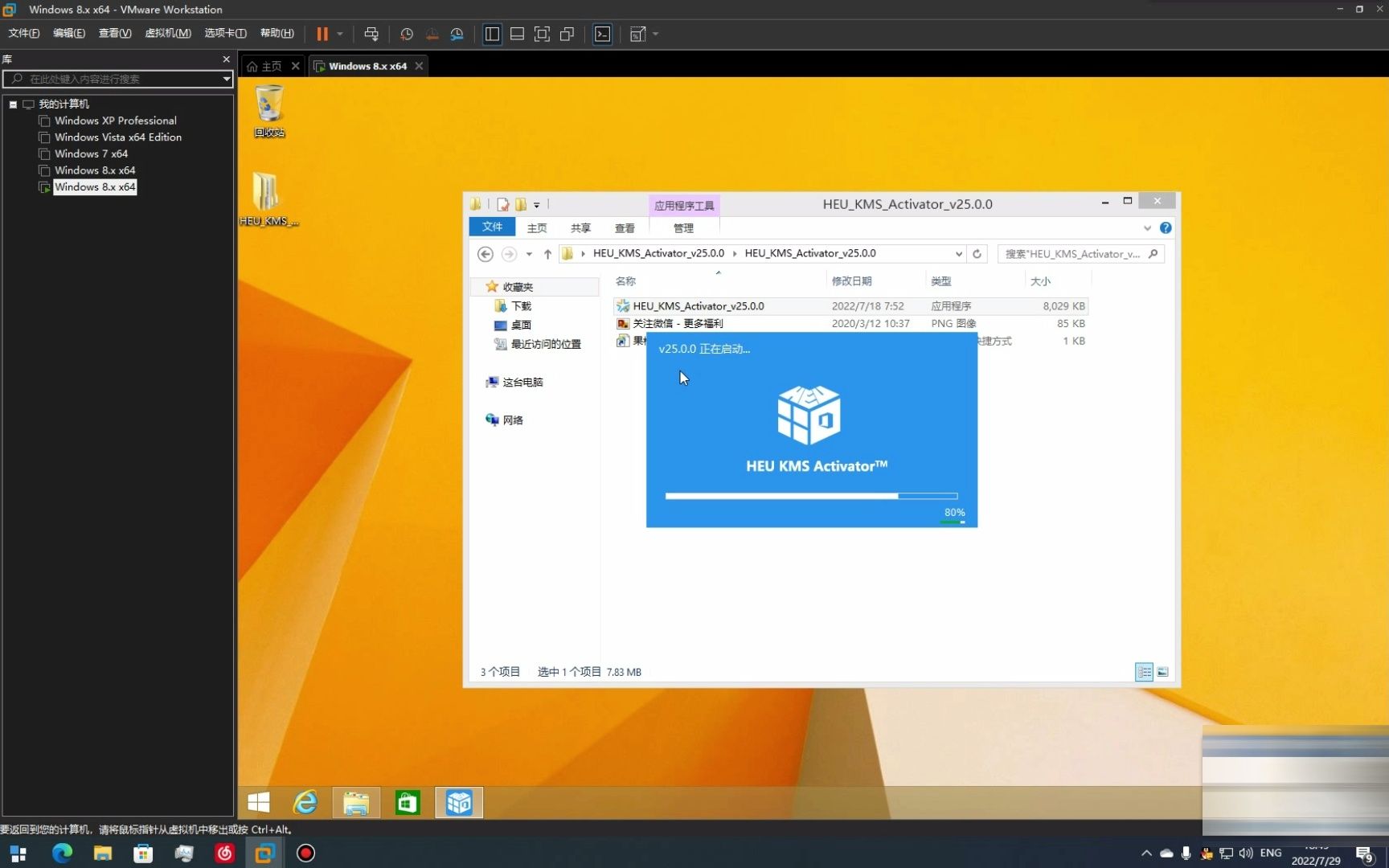
Task: Open Microsoft Edge on the host taskbar
Action: [x=62, y=853]
